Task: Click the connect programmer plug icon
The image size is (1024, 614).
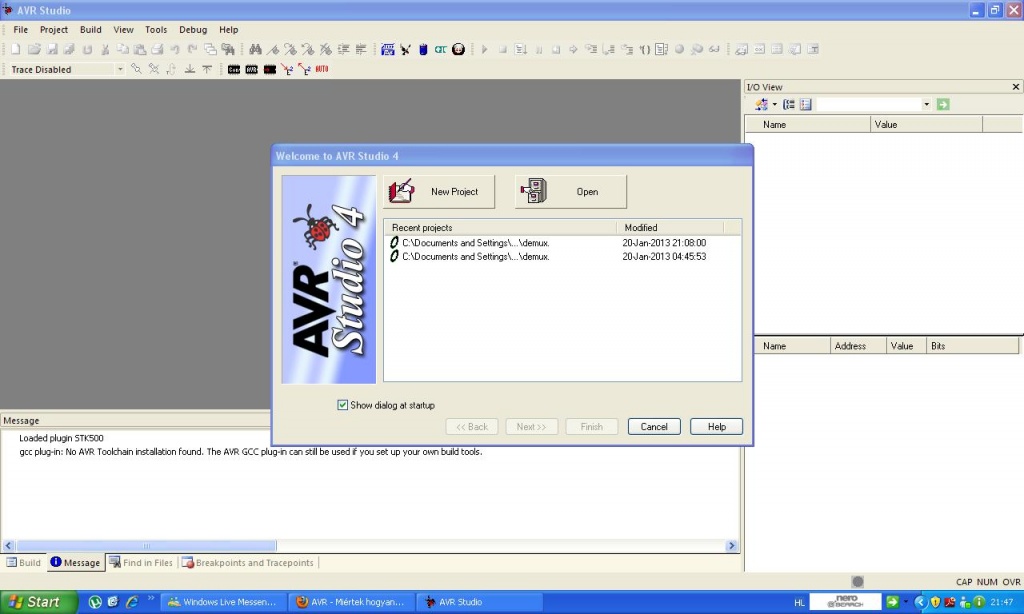Action: coord(406,49)
